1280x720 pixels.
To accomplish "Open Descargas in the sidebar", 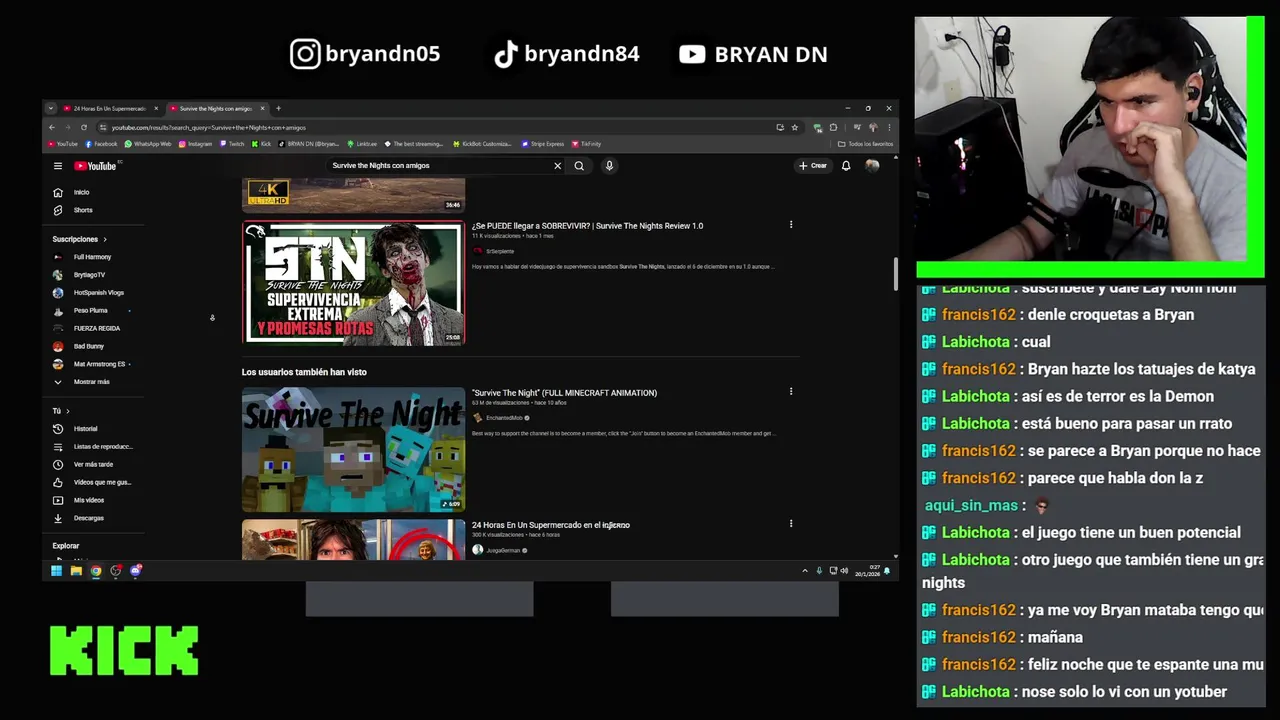I will 79,518.
